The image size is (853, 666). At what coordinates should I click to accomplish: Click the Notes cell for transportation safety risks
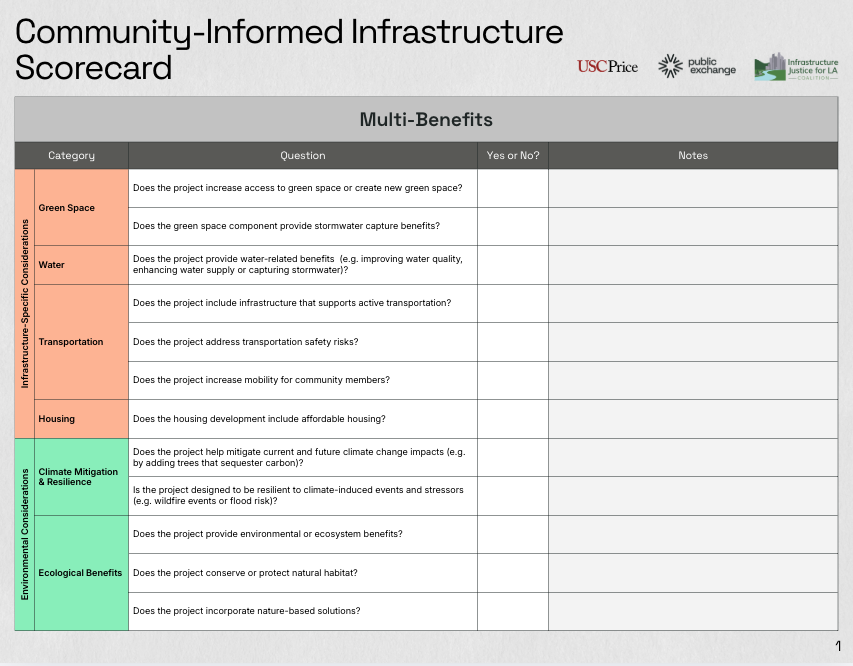click(x=692, y=342)
